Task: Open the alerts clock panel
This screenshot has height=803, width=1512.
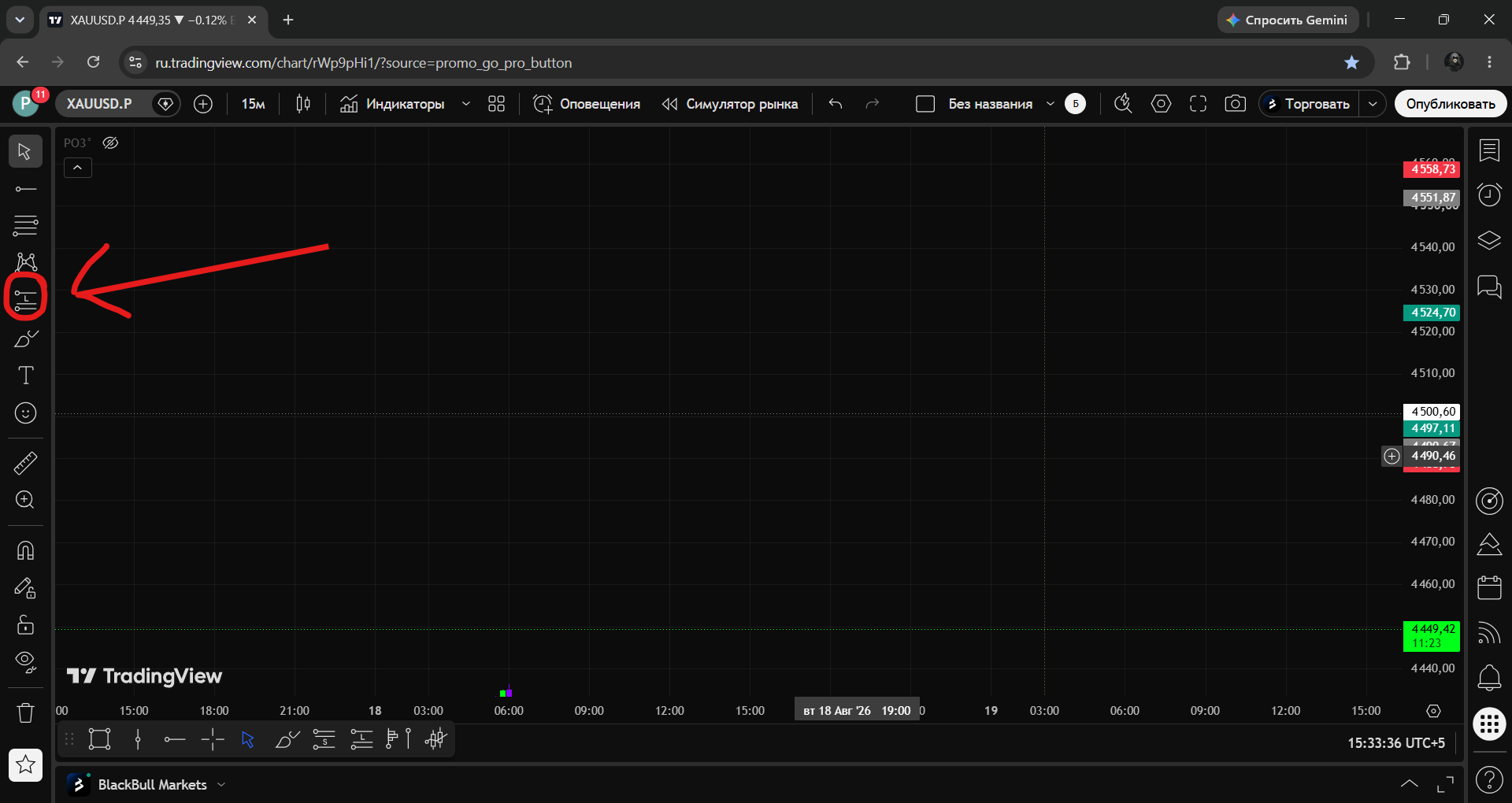Action: point(1489,194)
